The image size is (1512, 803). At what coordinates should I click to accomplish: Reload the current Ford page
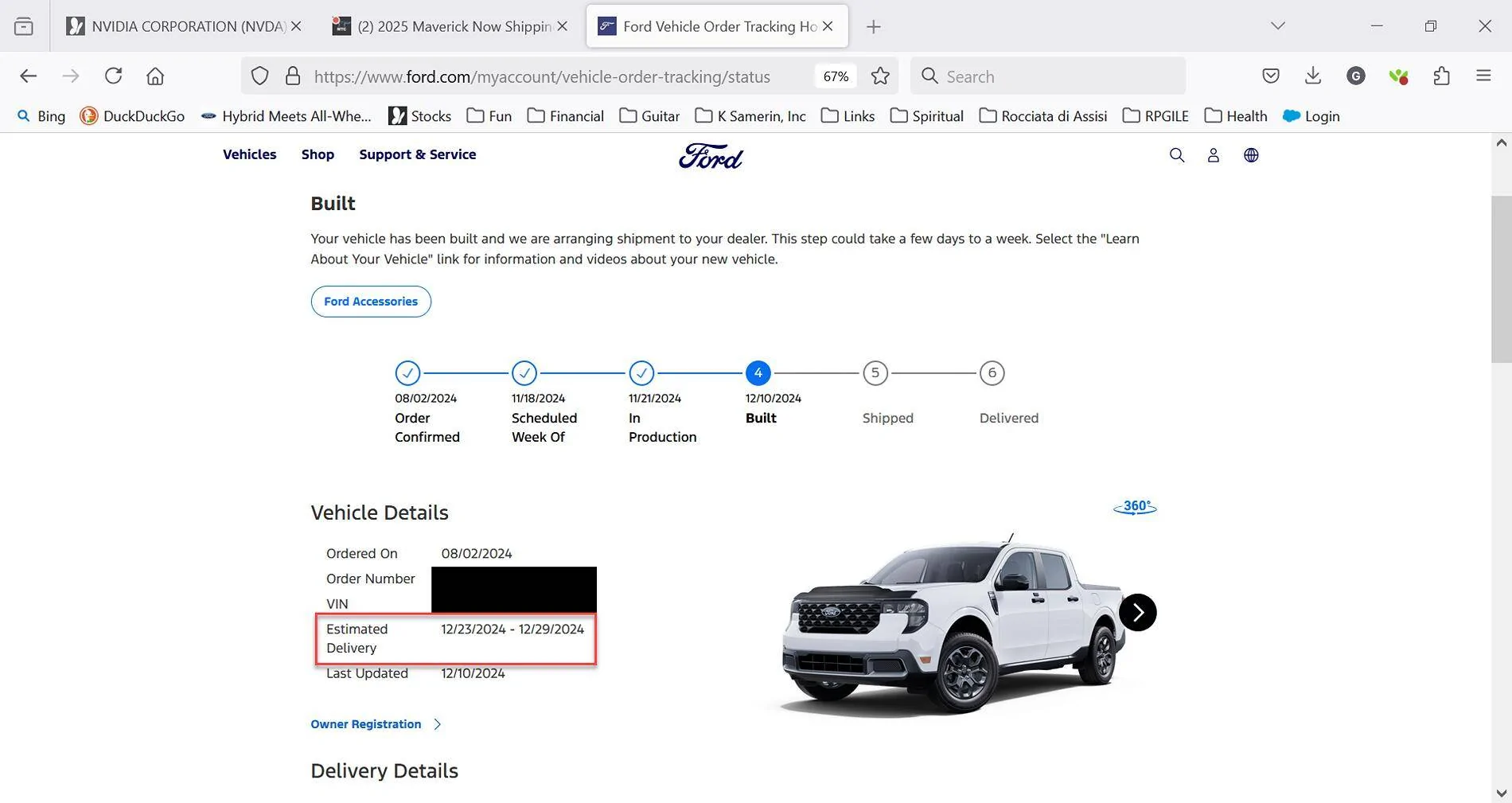pos(113,76)
